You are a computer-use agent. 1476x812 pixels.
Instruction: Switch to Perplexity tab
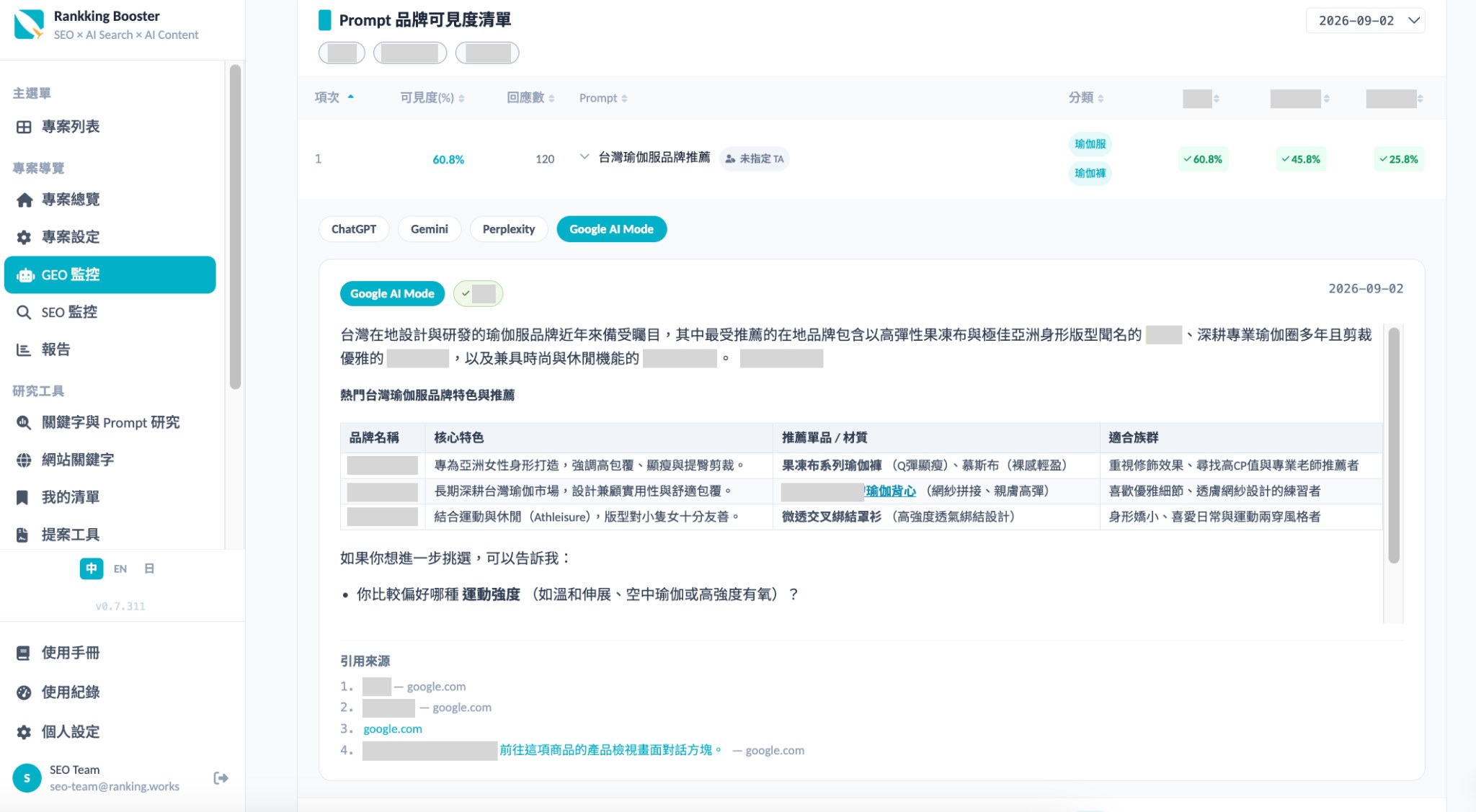click(509, 229)
